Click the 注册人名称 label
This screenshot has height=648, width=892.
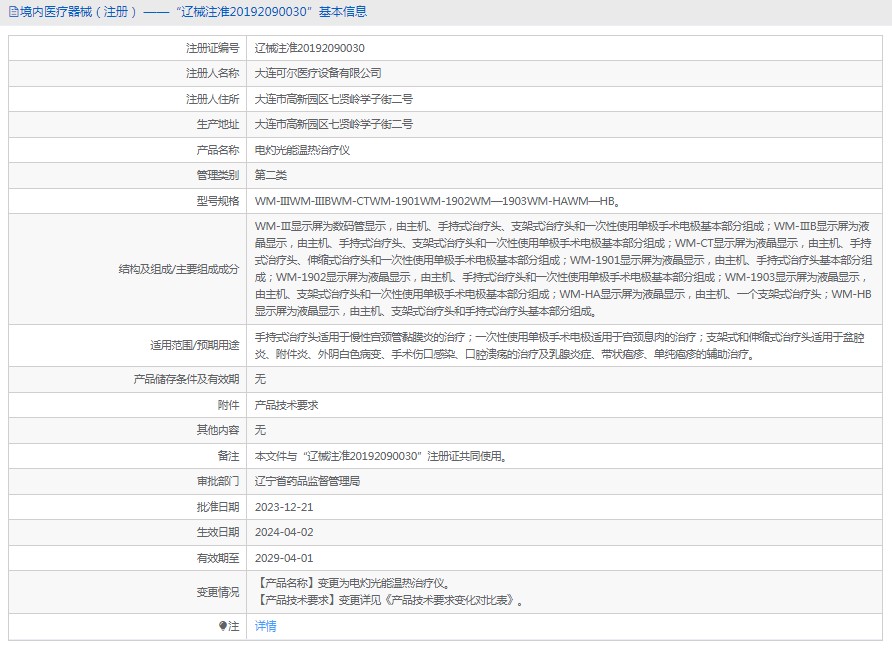point(212,73)
